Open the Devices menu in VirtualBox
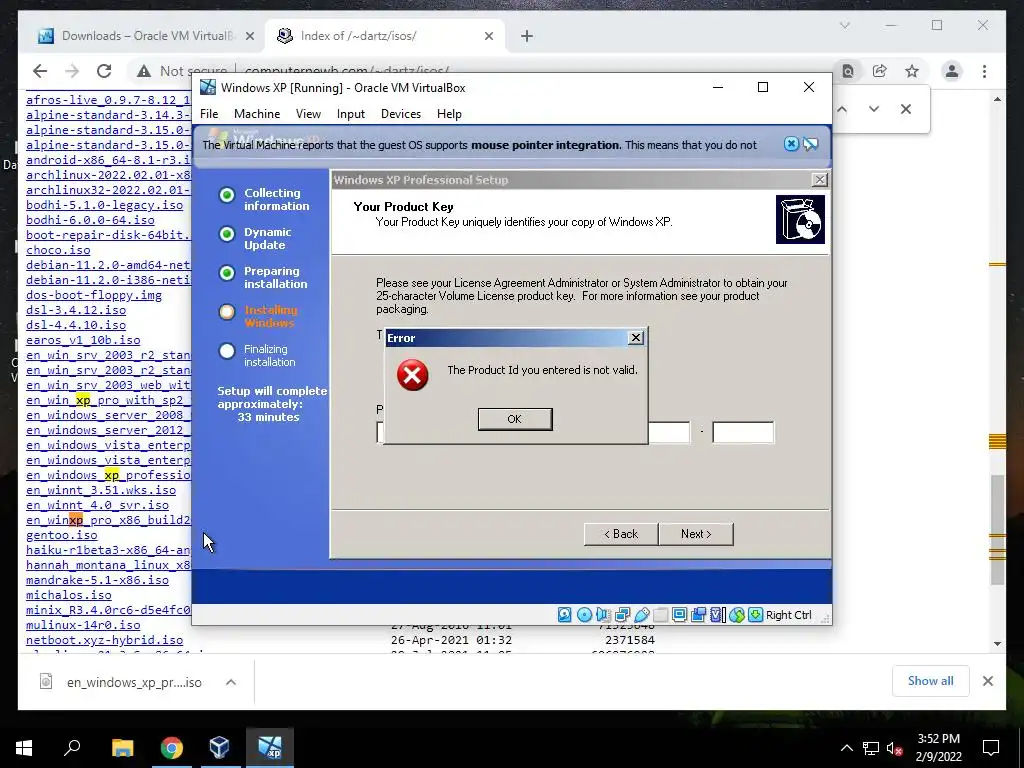This screenshot has height=768, width=1024. (x=400, y=114)
